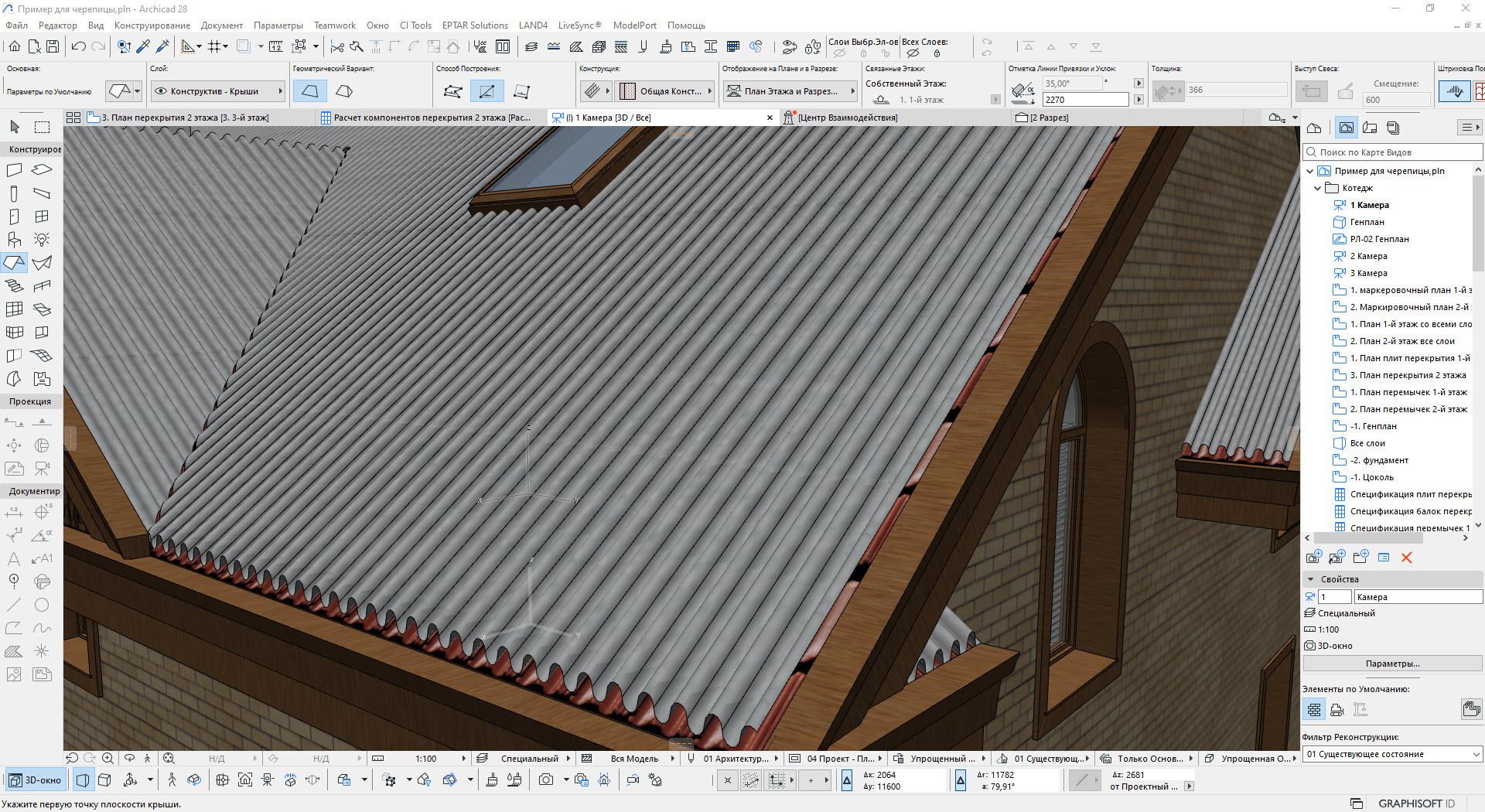The height and width of the screenshot is (812, 1485).
Task: Click the Параметры... button
Action: [1391, 664]
